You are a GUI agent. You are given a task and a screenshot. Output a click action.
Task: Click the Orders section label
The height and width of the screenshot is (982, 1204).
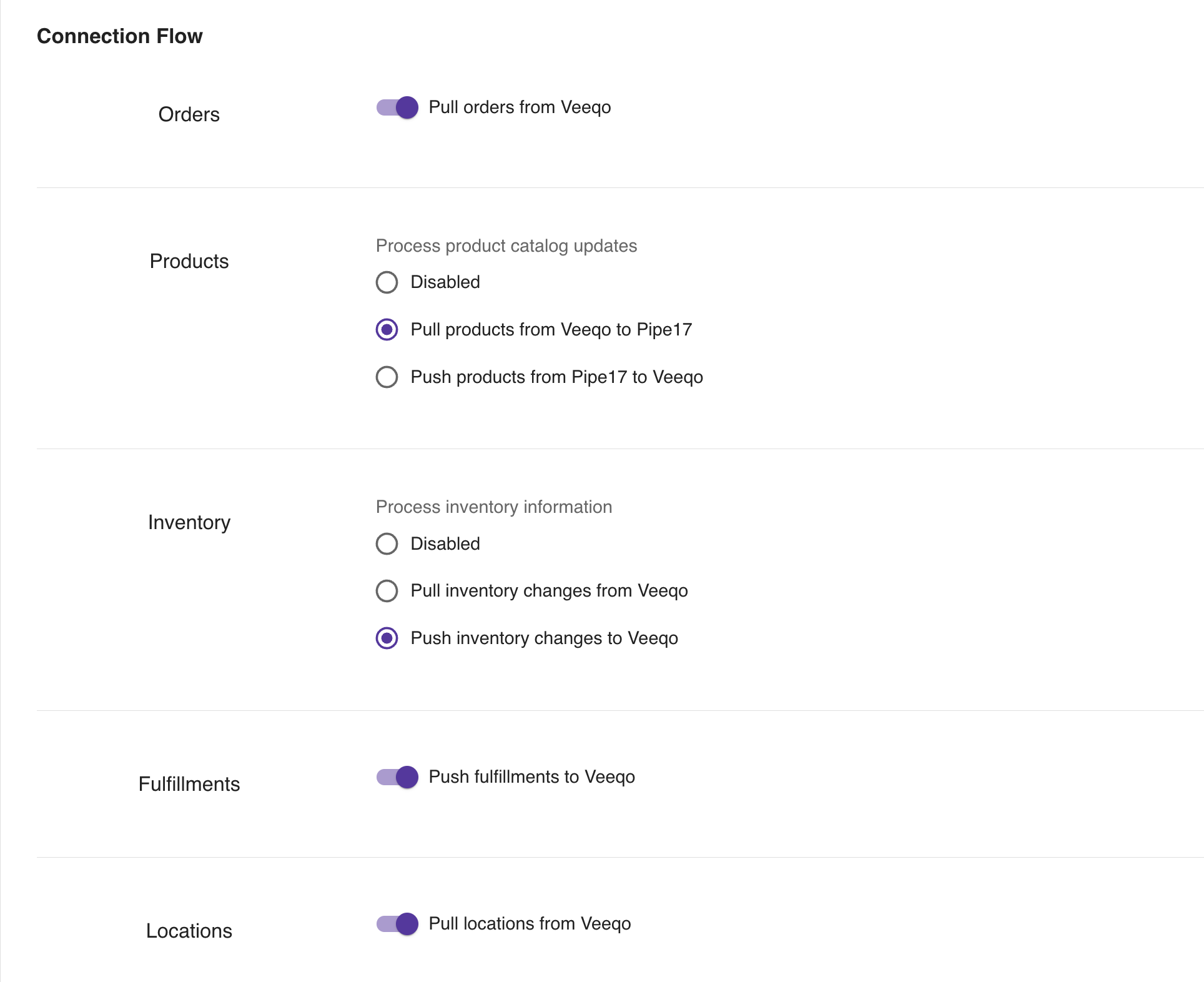coord(189,115)
